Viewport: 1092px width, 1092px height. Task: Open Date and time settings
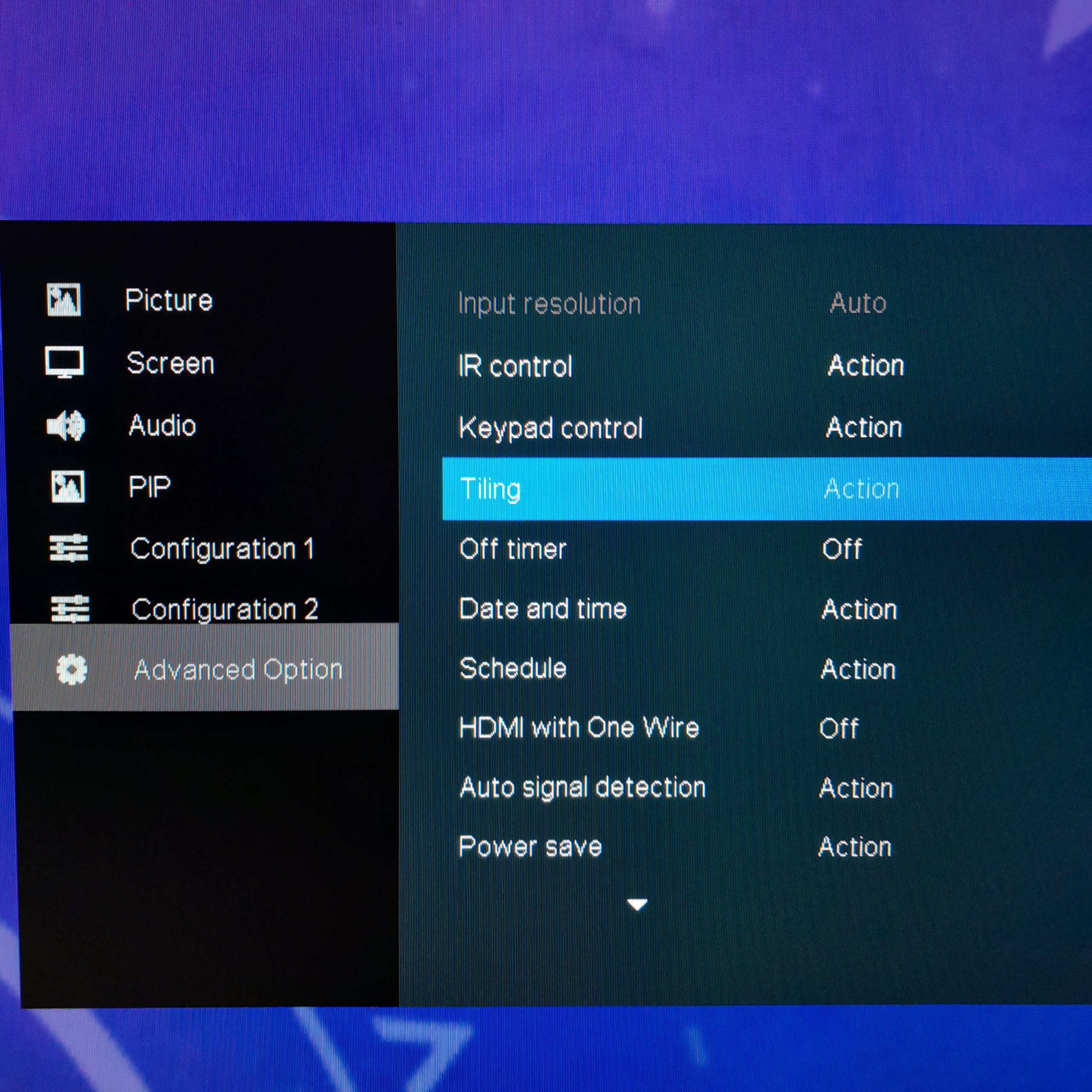[543, 609]
